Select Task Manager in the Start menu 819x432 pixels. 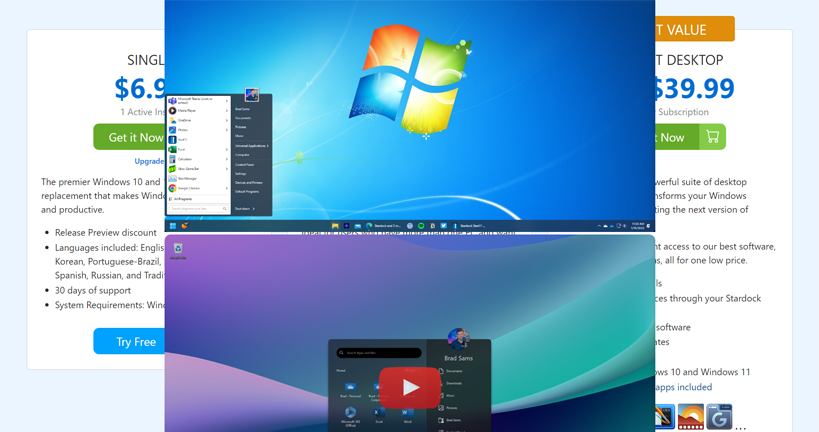pyautogui.click(x=198, y=179)
